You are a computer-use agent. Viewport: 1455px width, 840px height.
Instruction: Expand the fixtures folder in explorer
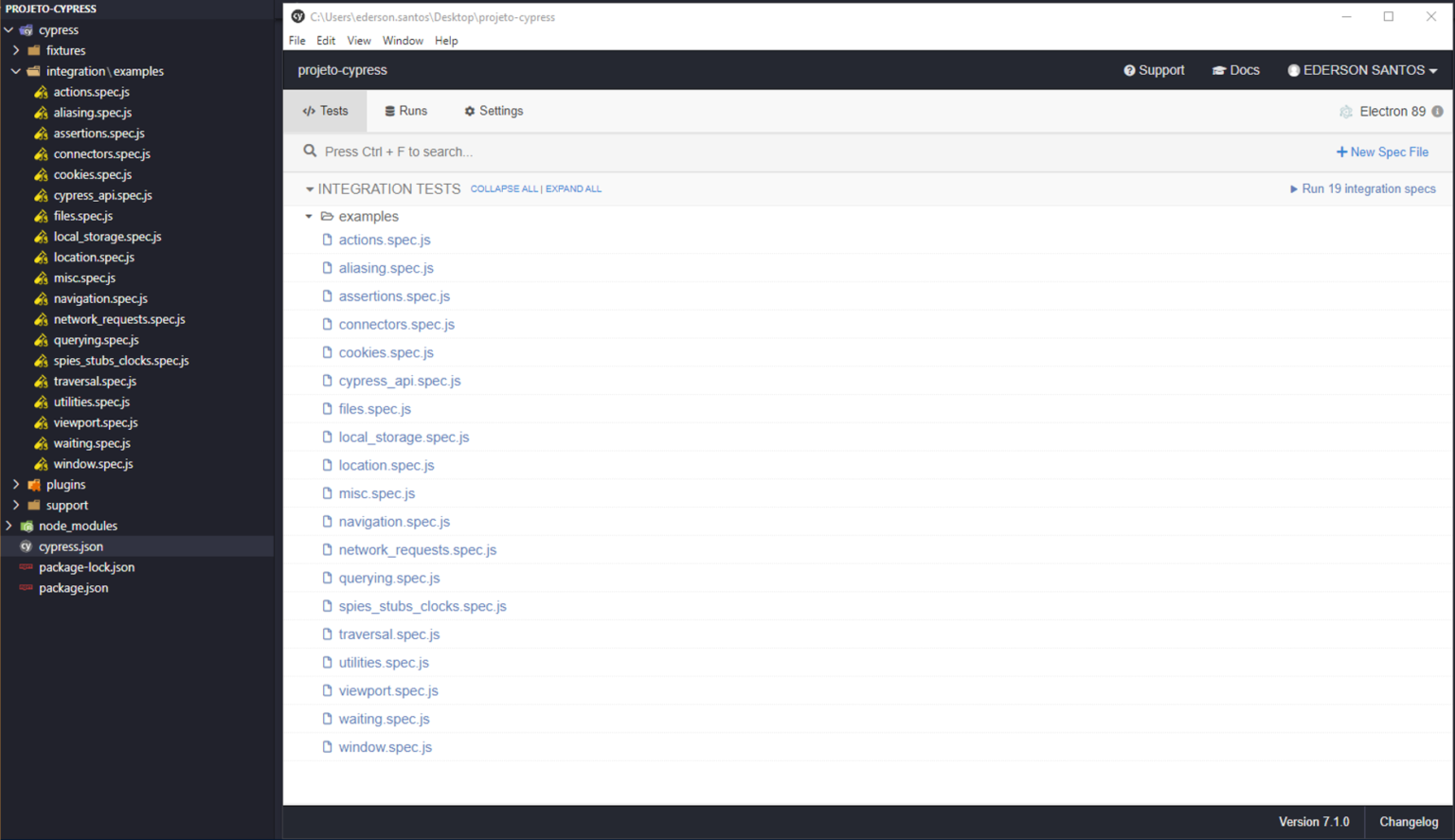(x=16, y=51)
